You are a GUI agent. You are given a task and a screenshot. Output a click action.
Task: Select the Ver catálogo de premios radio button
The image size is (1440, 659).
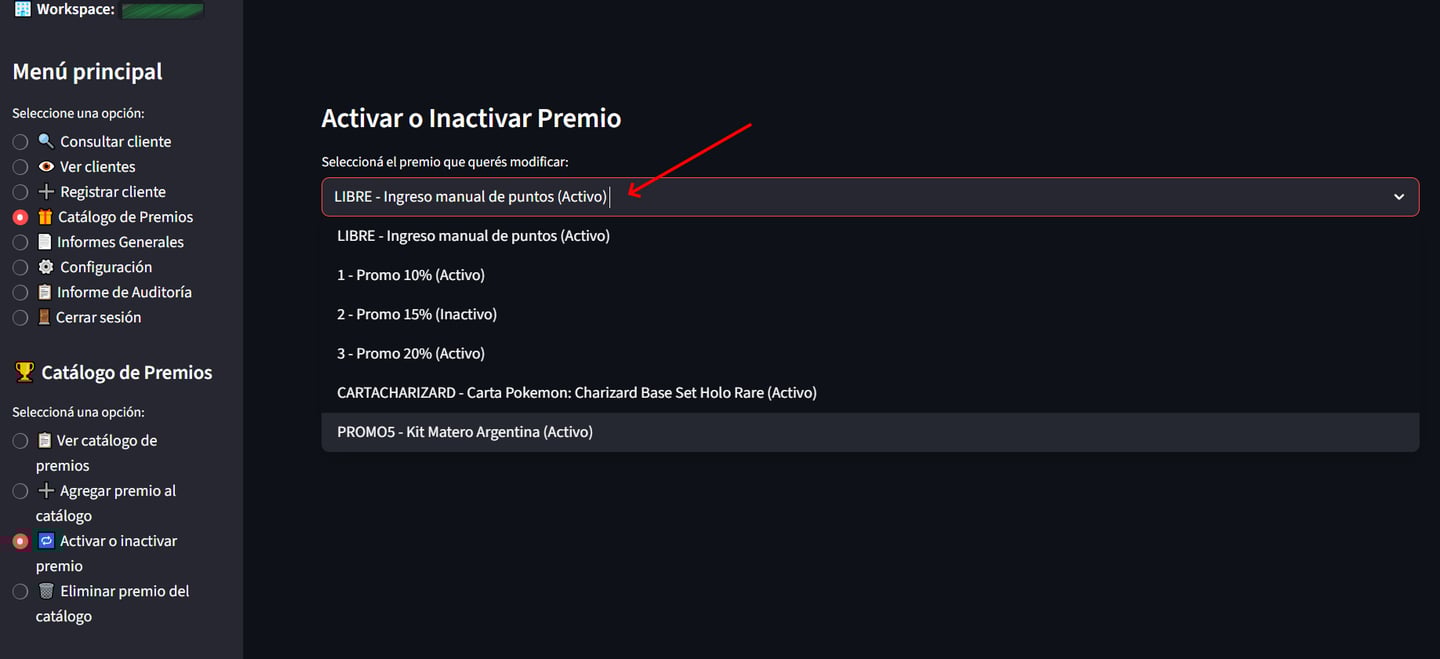(x=20, y=441)
